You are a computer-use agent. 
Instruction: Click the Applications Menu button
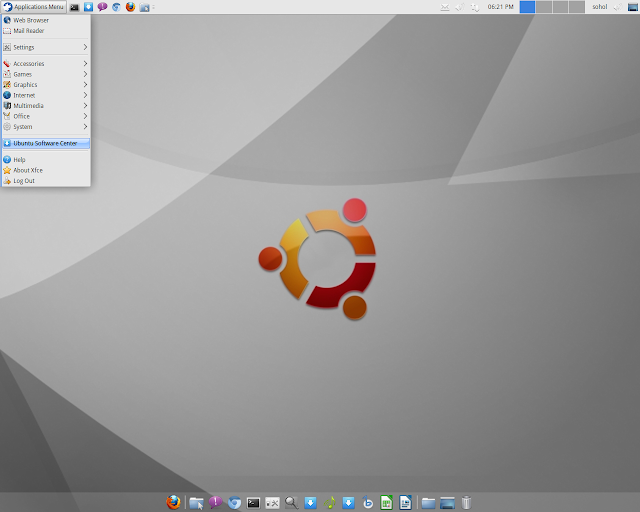(x=34, y=7)
